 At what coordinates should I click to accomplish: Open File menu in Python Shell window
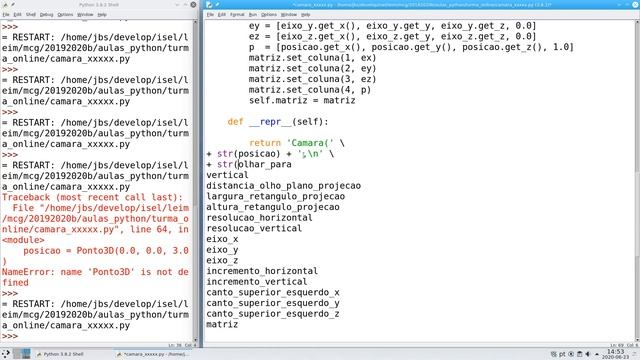point(6,15)
